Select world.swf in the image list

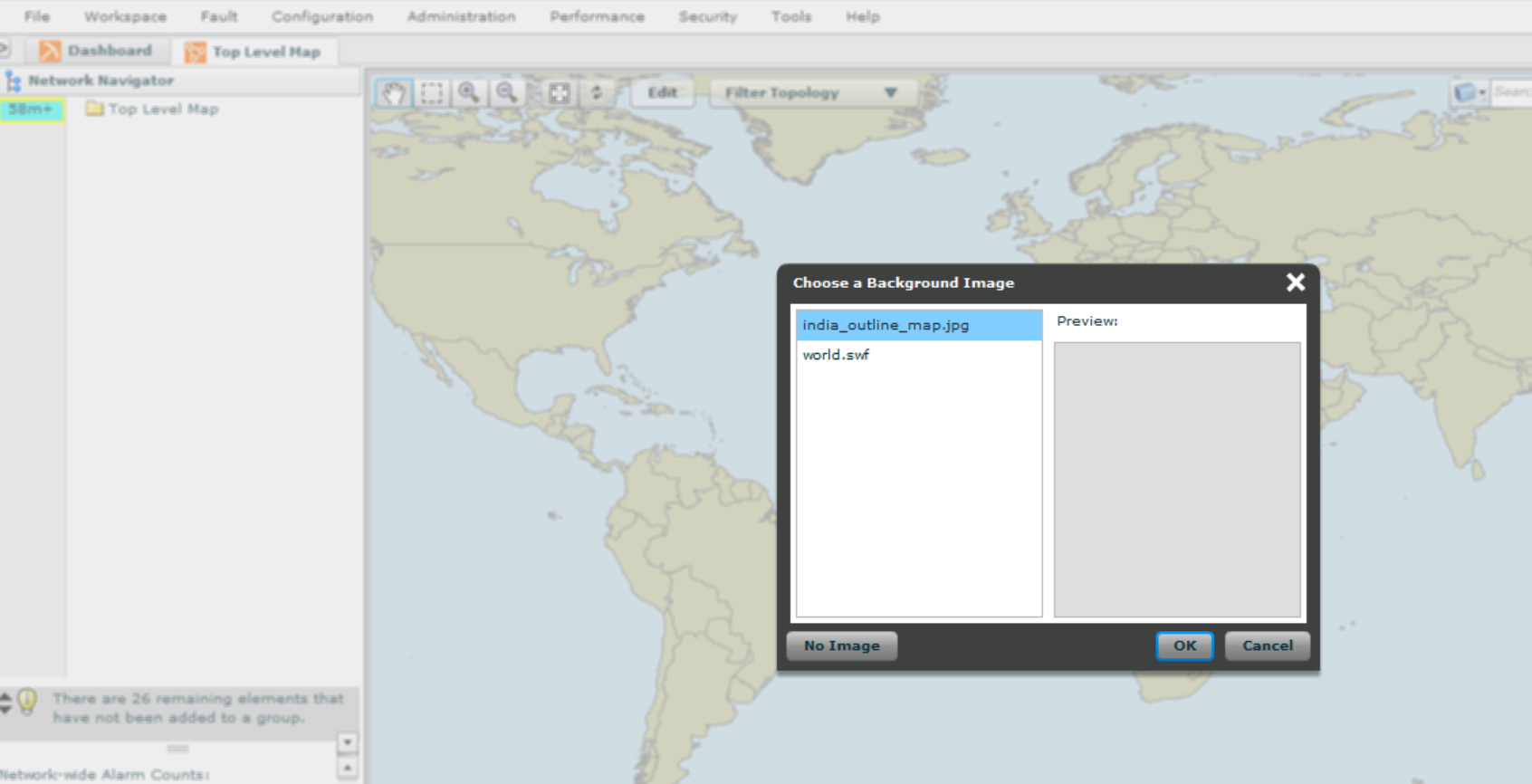point(919,355)
